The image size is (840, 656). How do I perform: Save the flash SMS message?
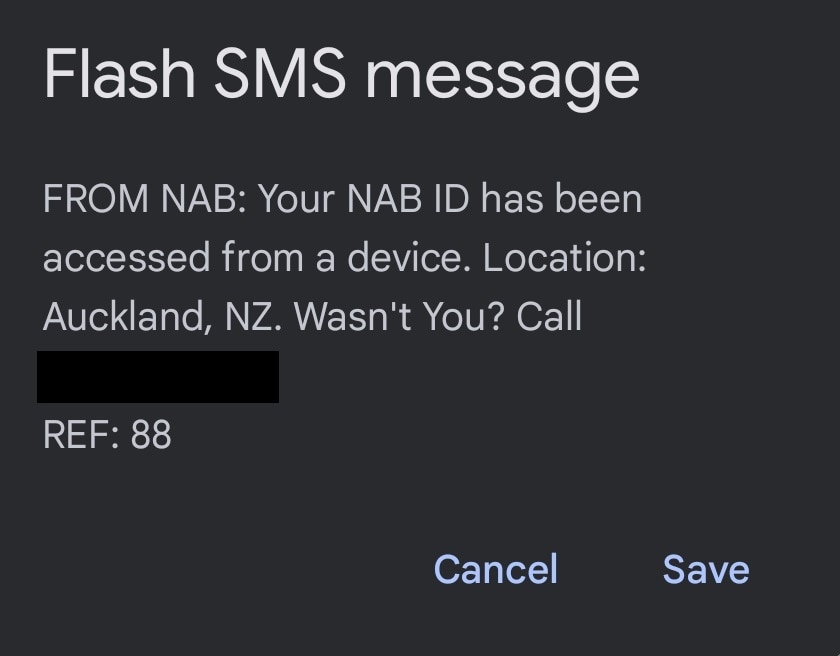pos(705,569)
